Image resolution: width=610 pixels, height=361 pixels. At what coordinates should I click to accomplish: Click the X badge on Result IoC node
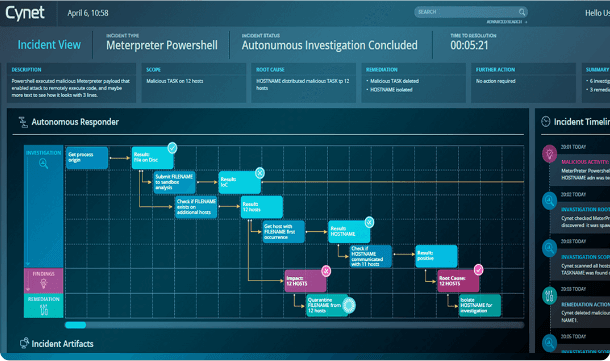coord(260,173)
